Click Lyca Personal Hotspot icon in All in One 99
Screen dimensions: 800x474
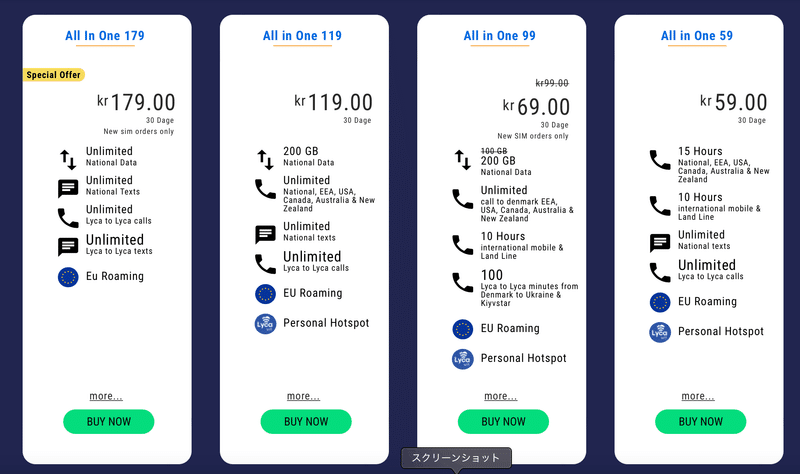pos(463,359)
